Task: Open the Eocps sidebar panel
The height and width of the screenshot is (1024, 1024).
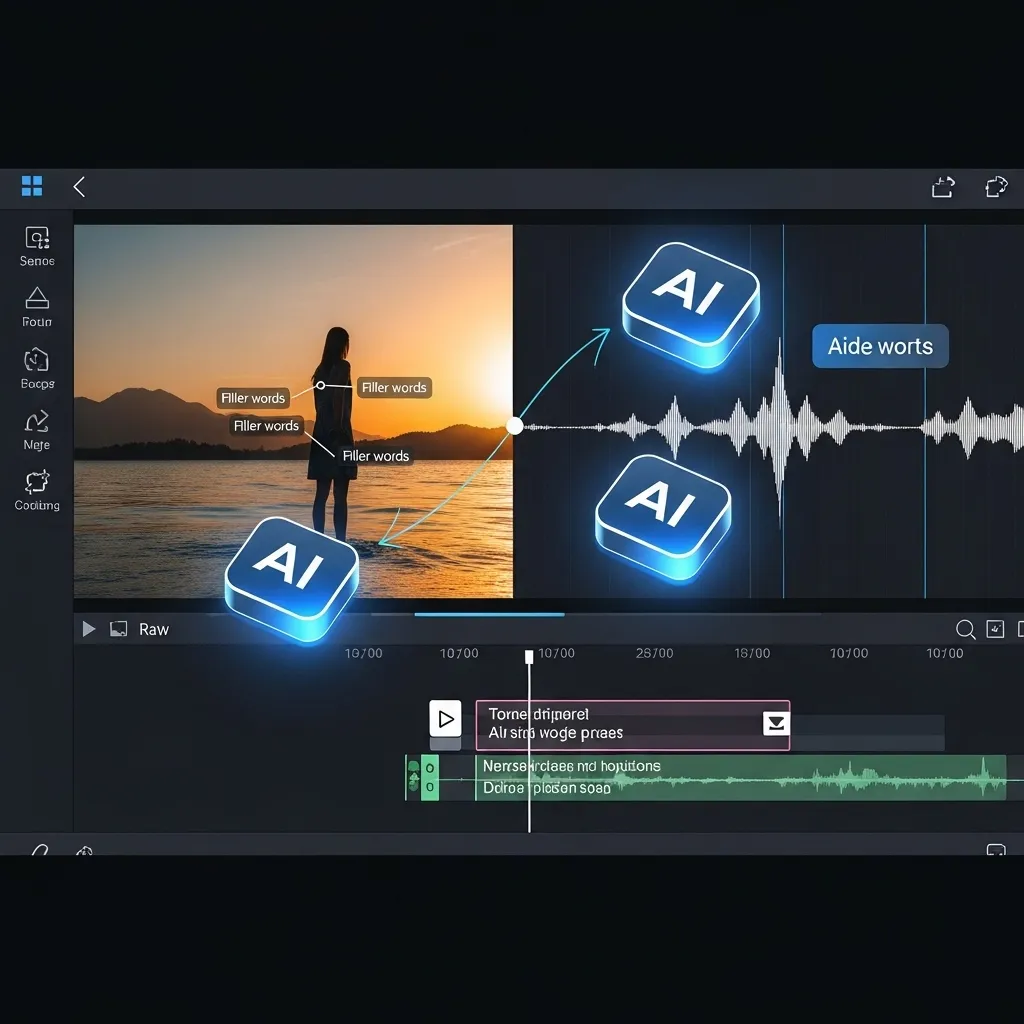Action: coord(35,369)
